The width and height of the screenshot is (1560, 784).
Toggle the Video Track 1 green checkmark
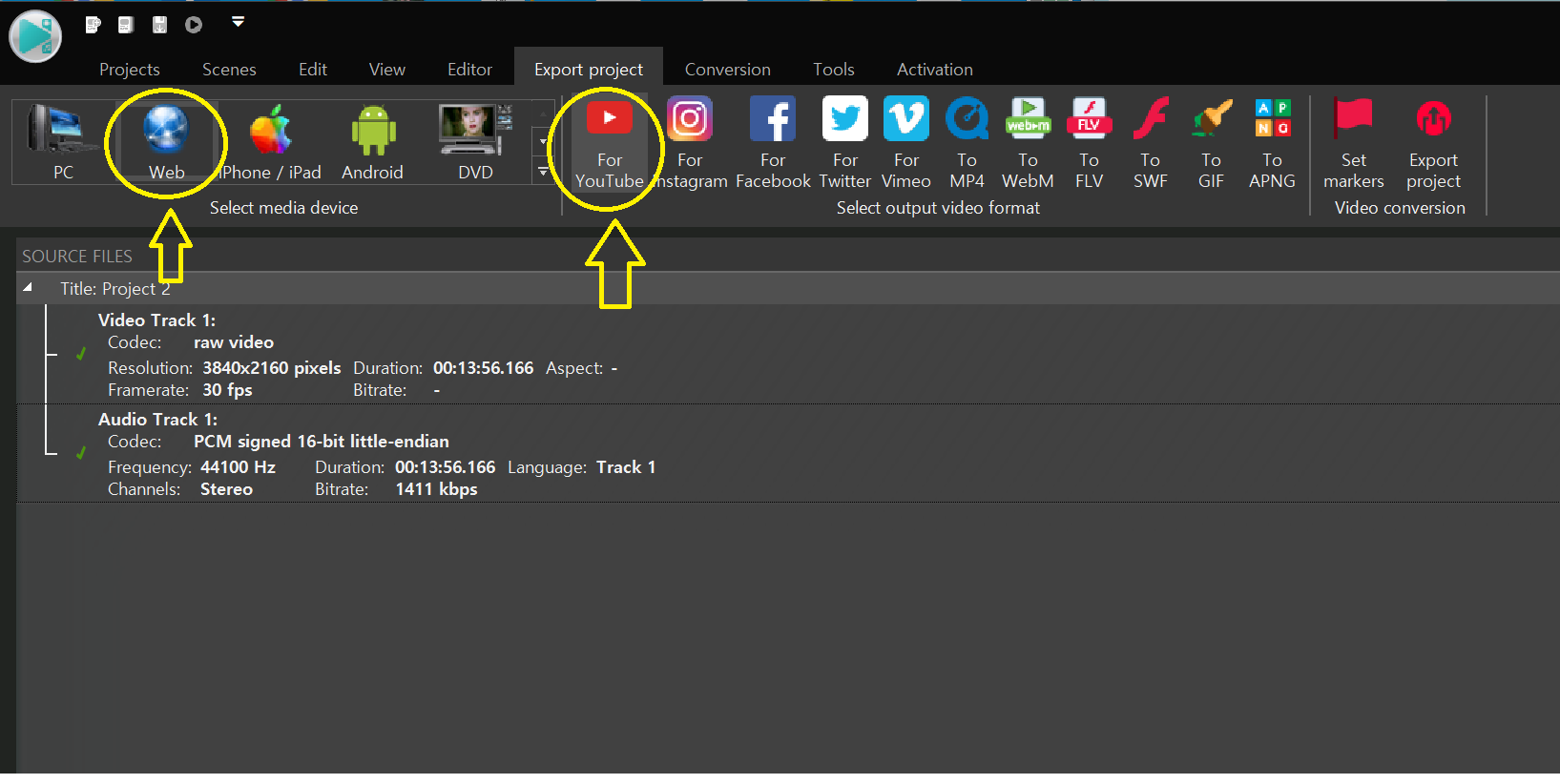[x=81, y=354]
